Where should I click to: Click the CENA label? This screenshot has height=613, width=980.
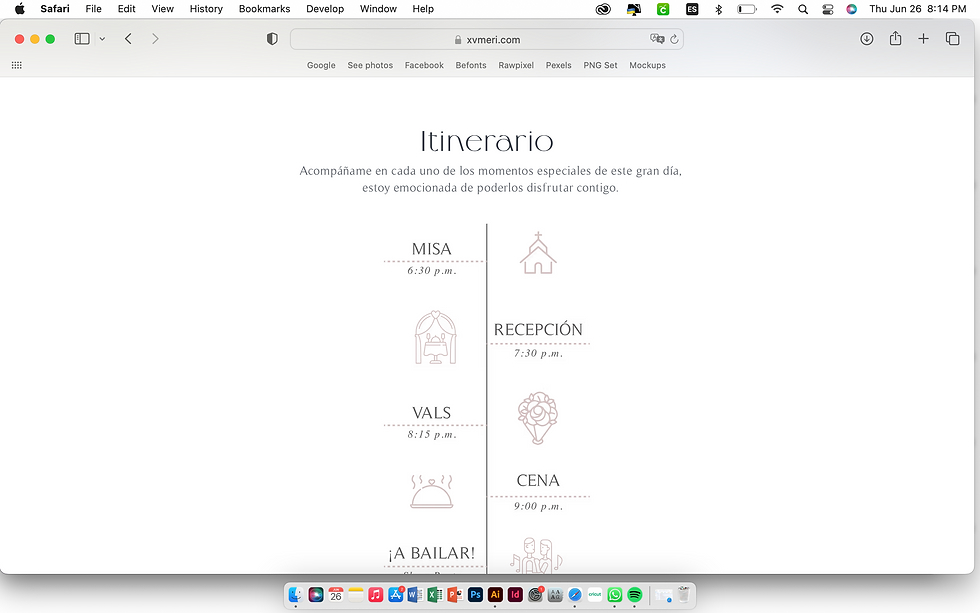[538, 481]
